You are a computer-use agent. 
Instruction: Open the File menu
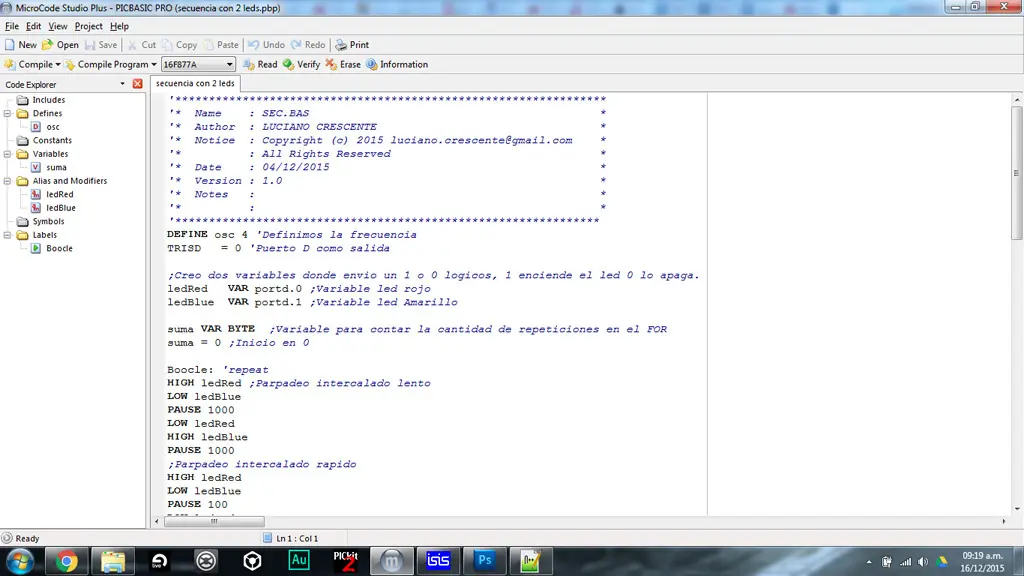click(12, 26)
